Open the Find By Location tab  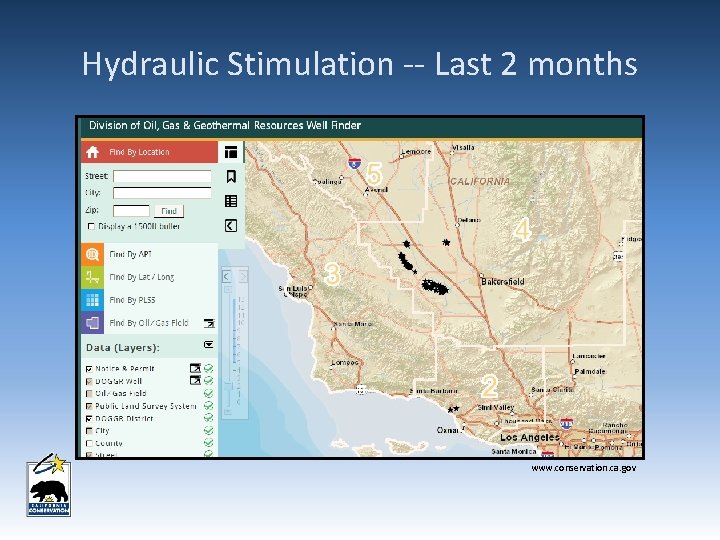(x=149, y=152)
